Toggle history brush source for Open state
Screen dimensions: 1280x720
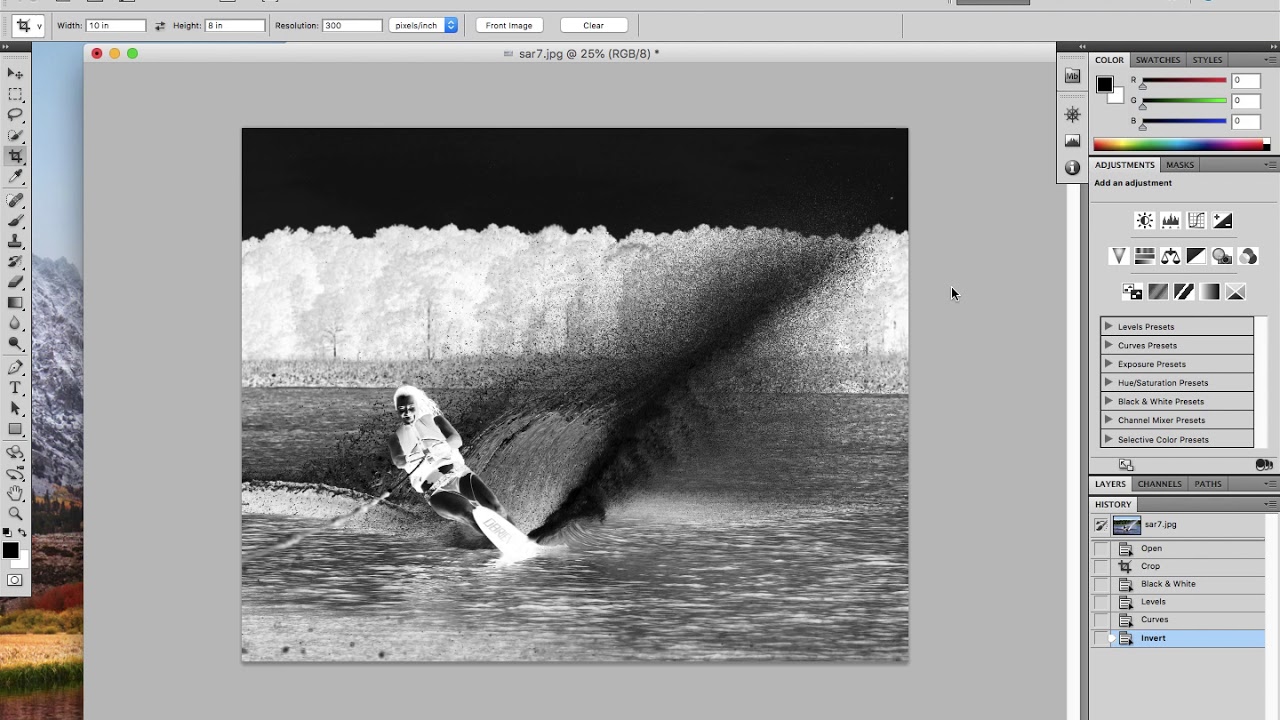pyautogui.click(x=1101, y=548)
